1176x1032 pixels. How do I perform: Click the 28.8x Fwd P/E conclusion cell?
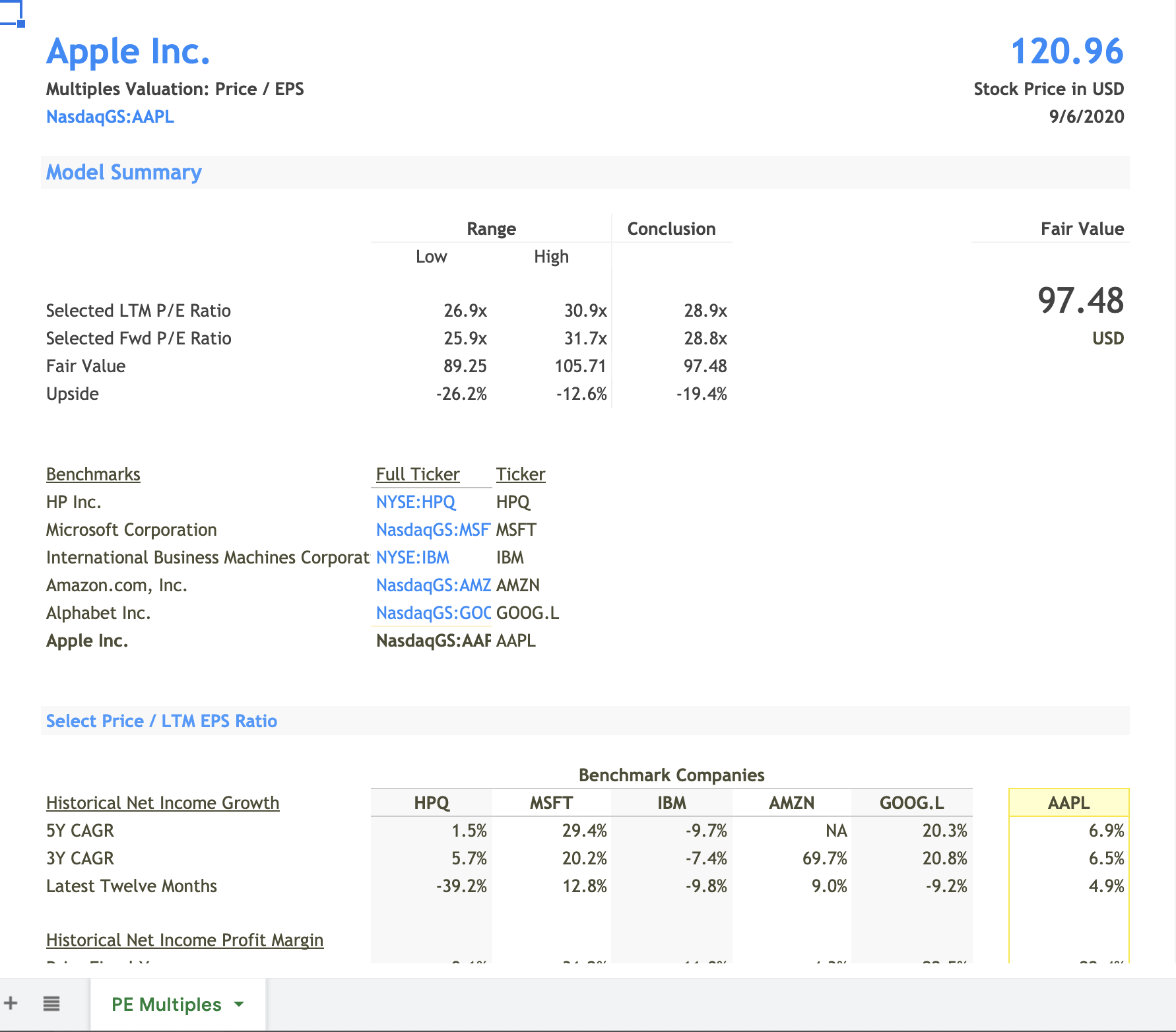pos(705,339)
